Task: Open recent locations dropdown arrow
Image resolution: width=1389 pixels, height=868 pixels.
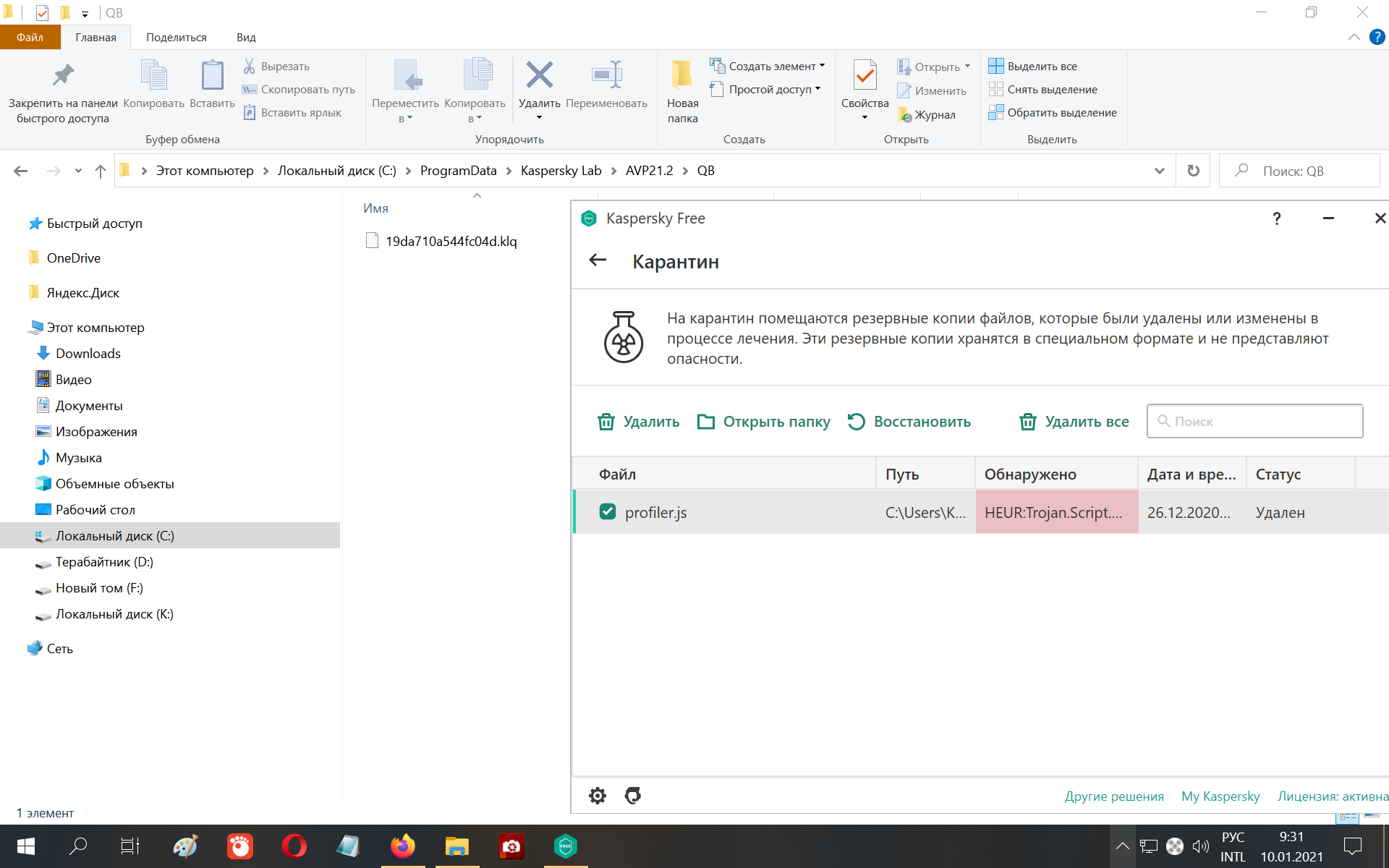Action: pos(78,171)
